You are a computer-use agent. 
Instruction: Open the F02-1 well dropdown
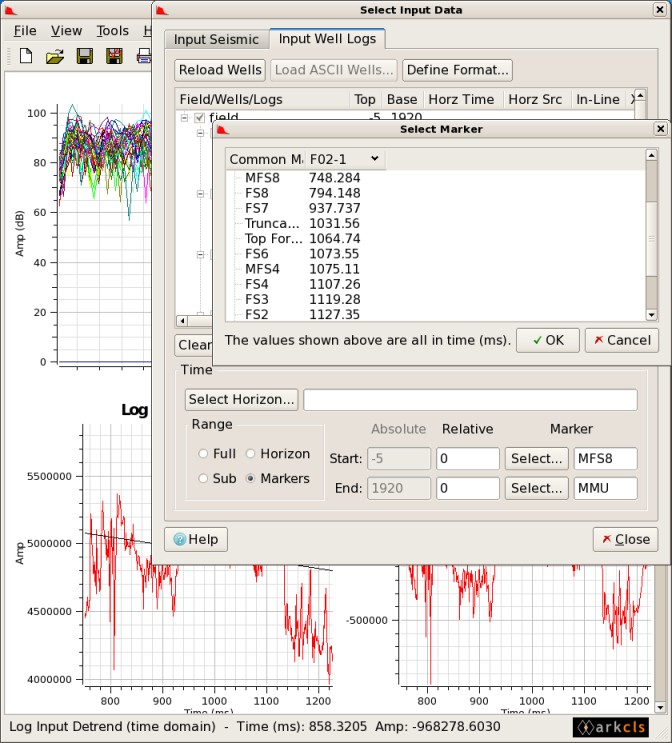tap(345, 159)
